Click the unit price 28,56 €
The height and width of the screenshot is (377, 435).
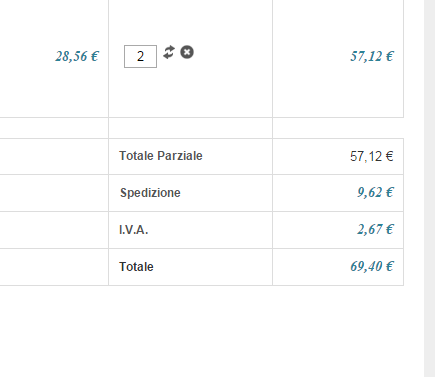click(77, 56)
